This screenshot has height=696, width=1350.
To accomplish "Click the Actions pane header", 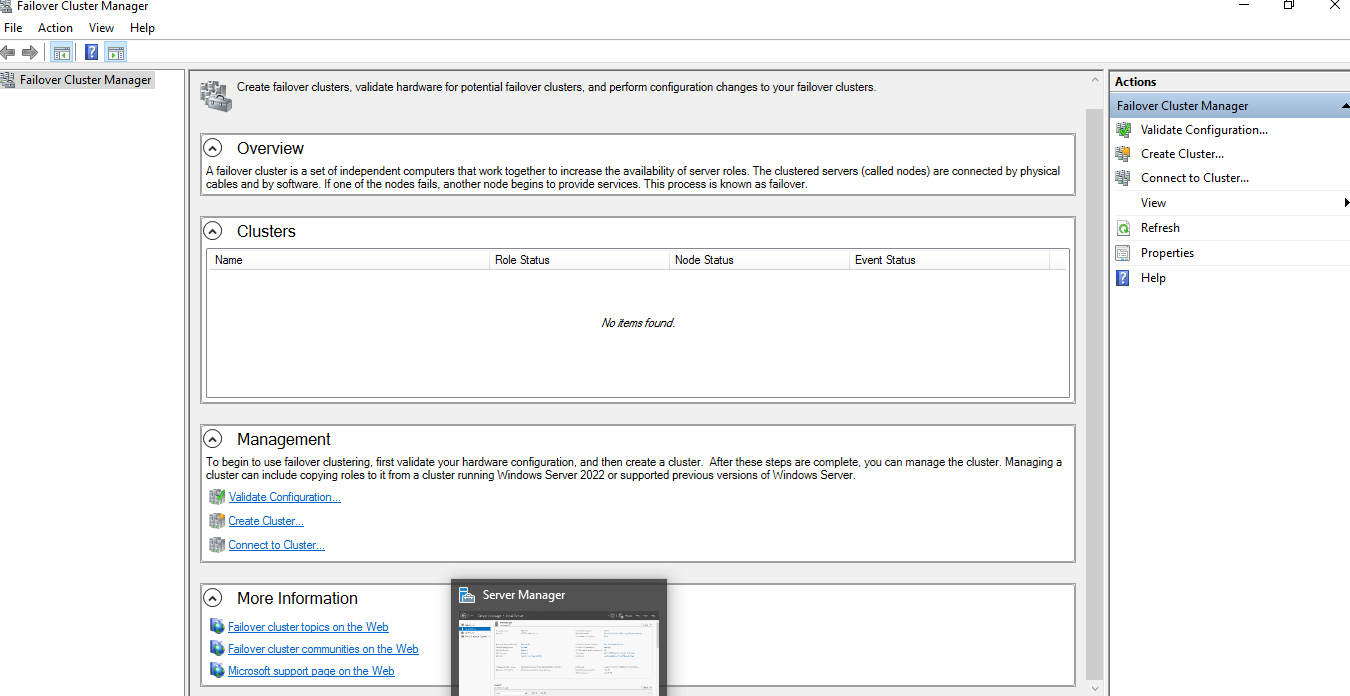I will (x=1229, y=82).
